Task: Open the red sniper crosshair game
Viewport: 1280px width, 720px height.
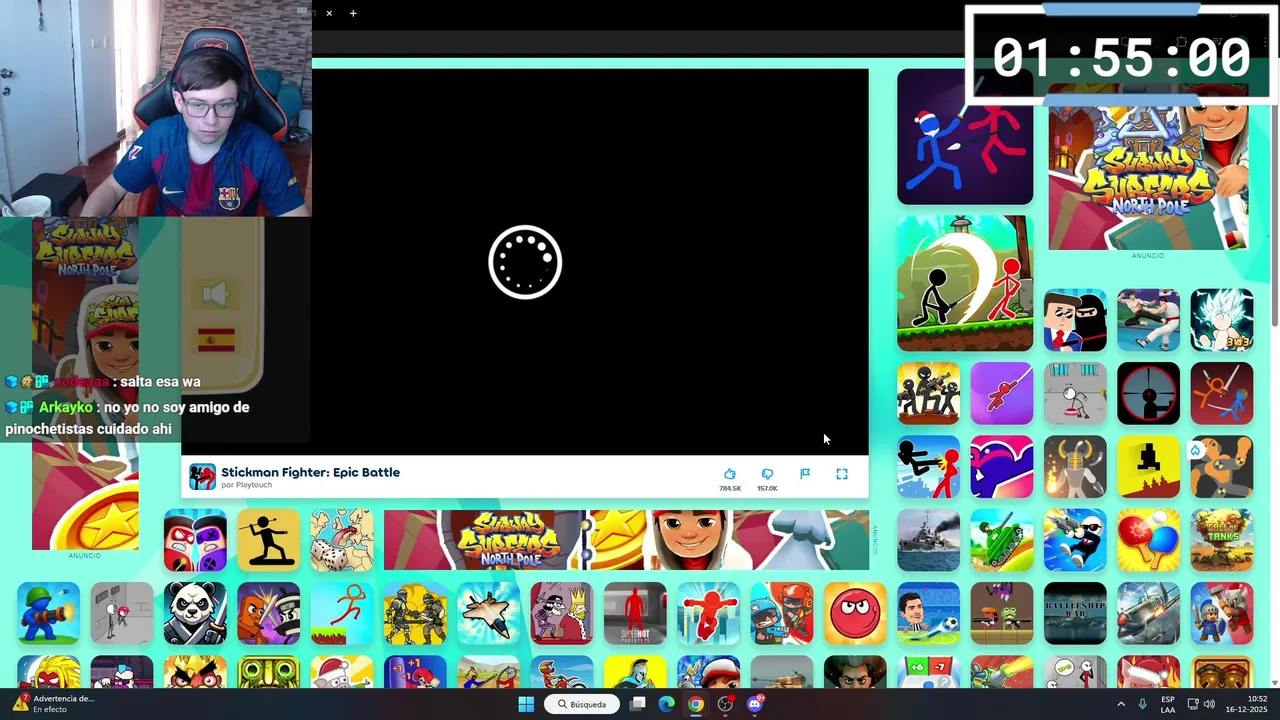Action: coord(1148,393)
